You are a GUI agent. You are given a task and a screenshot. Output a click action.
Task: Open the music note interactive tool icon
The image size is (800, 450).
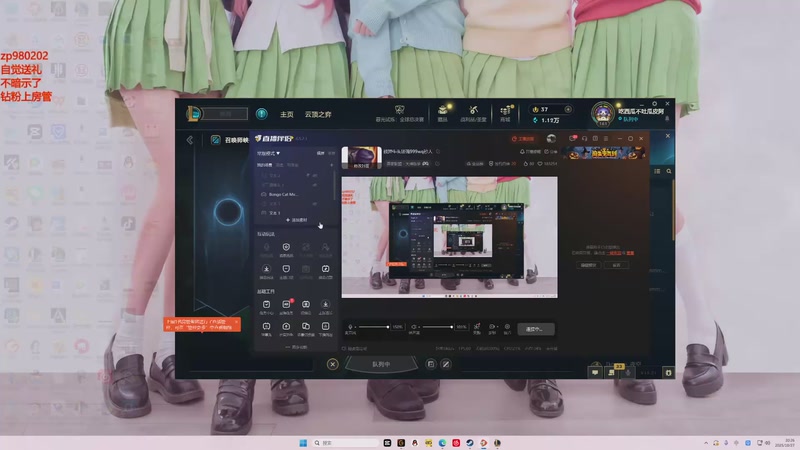click(x=326, y=271)
